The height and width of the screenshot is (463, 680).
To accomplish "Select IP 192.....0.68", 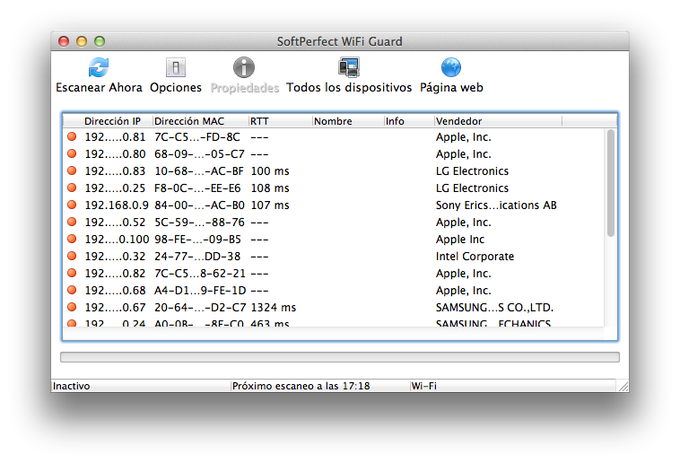I will pos(115,290).
